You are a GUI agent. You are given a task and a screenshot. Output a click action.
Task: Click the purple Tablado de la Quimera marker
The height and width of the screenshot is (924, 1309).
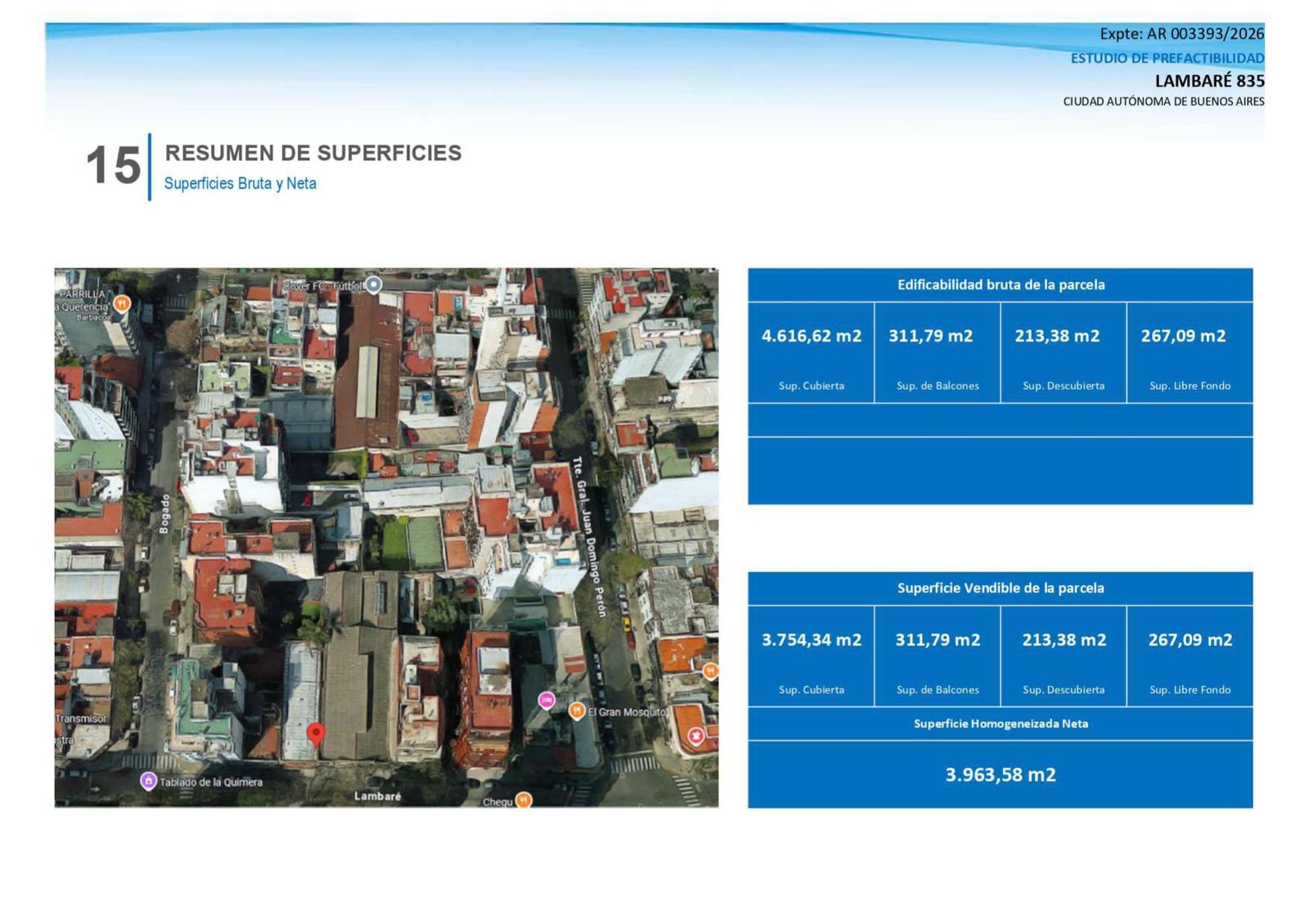tap(148, 781)
